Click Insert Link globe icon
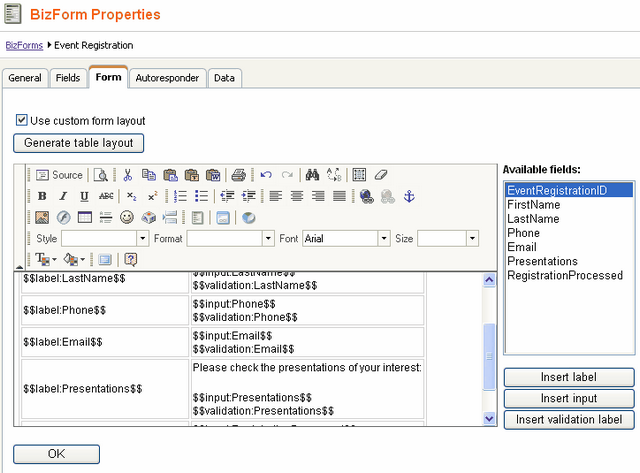The height and width of the screenshot is (473, 640). (x=367, y=196)
